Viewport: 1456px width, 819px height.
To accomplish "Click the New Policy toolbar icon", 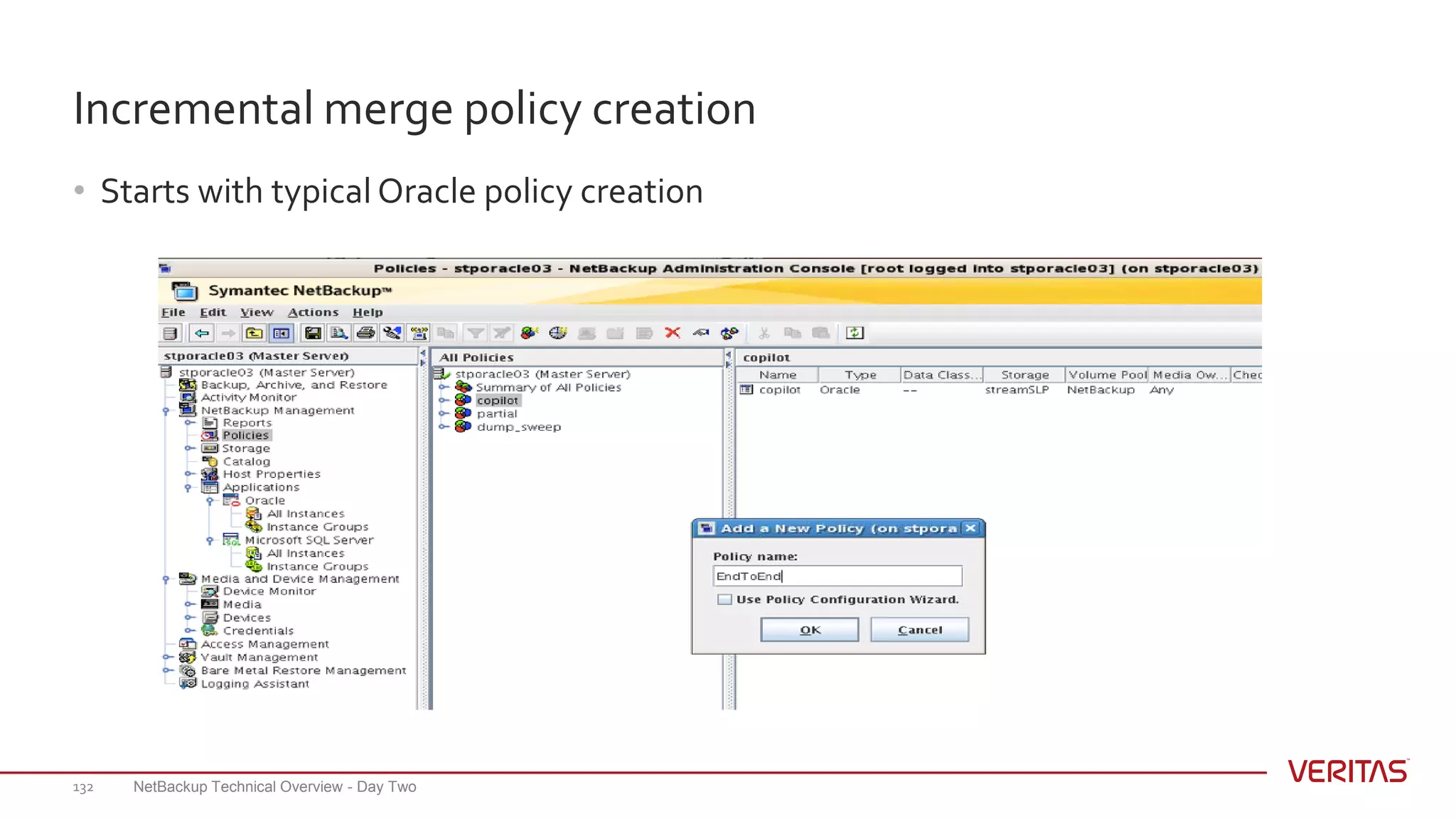I will pyautogui.click(x=530, y=333).
